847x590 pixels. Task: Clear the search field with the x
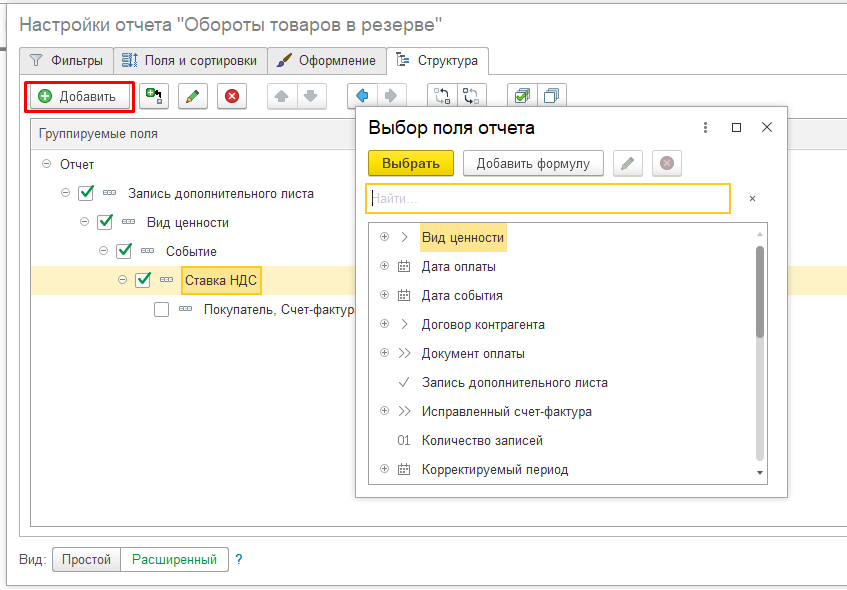pos(752,199)
